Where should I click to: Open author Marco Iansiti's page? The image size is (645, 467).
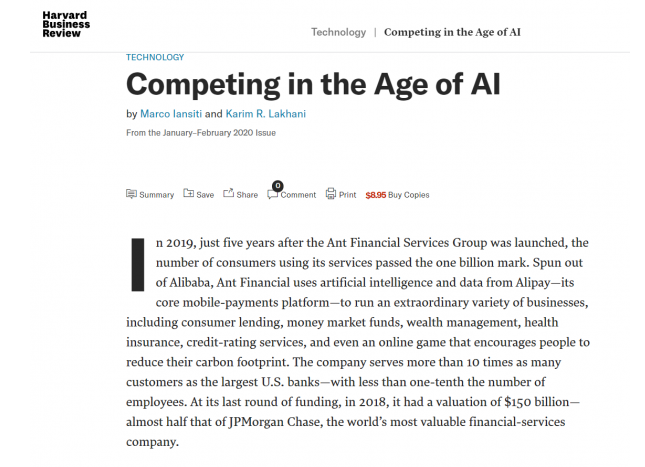click(171, 114)
